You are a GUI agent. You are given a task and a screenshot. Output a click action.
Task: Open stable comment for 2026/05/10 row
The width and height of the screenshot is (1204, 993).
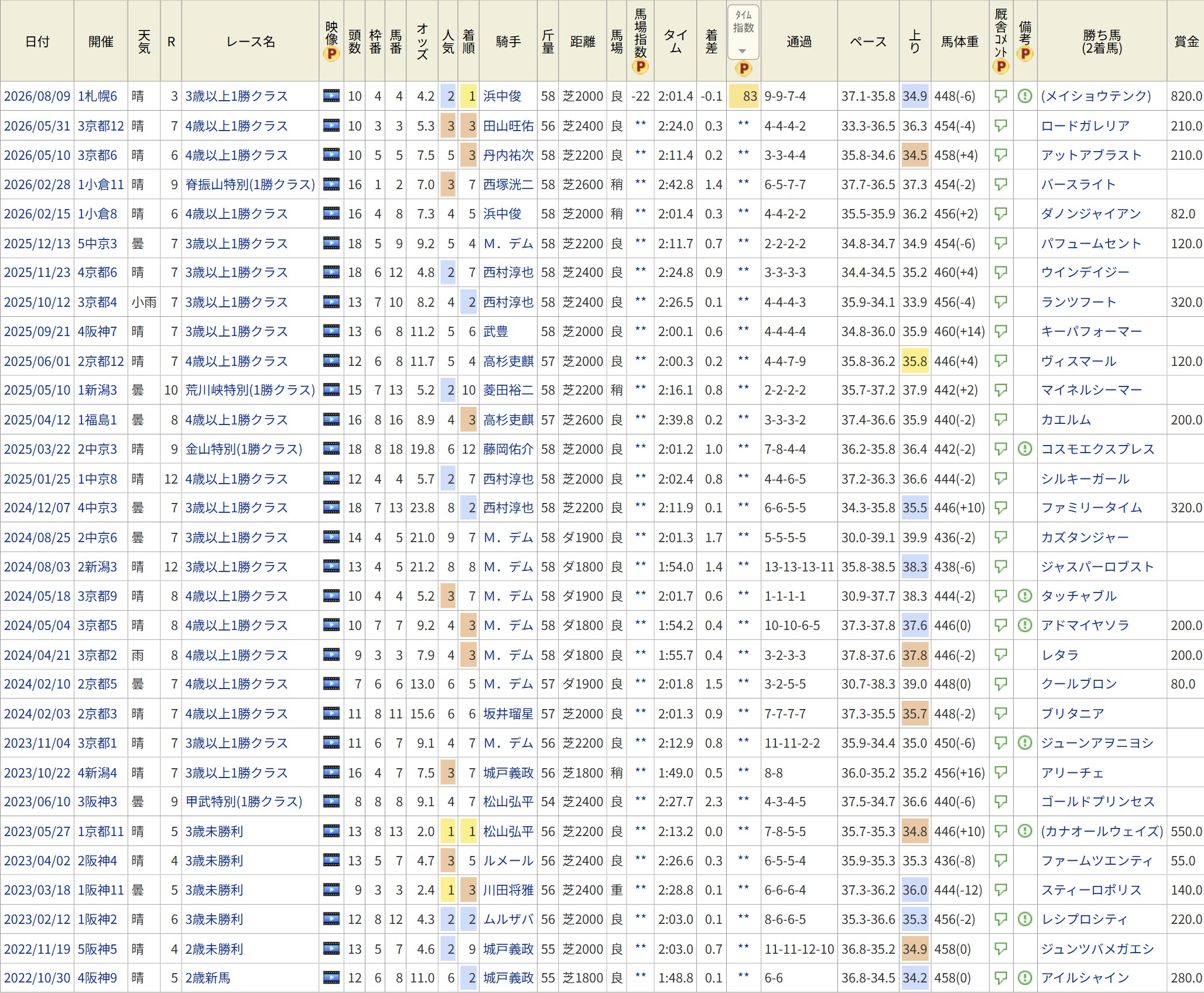coord(1001,155)
